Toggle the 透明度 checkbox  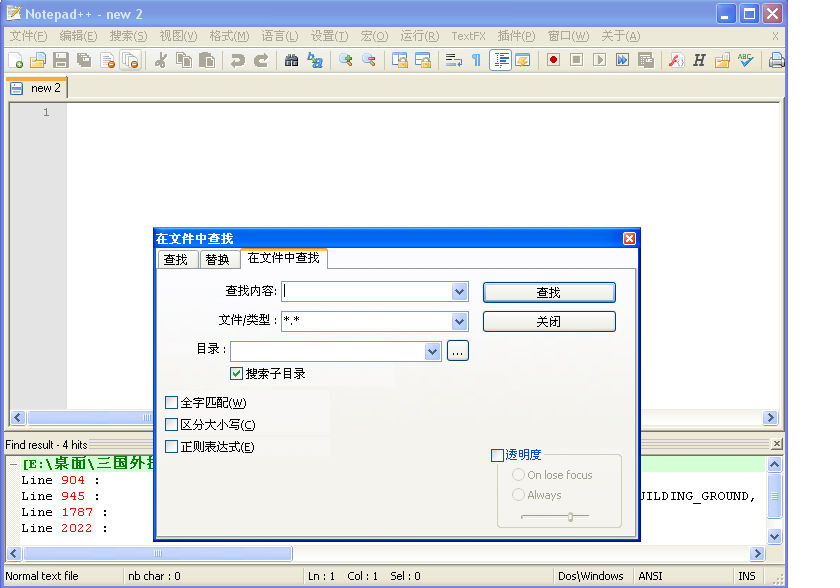coord(497,455)
